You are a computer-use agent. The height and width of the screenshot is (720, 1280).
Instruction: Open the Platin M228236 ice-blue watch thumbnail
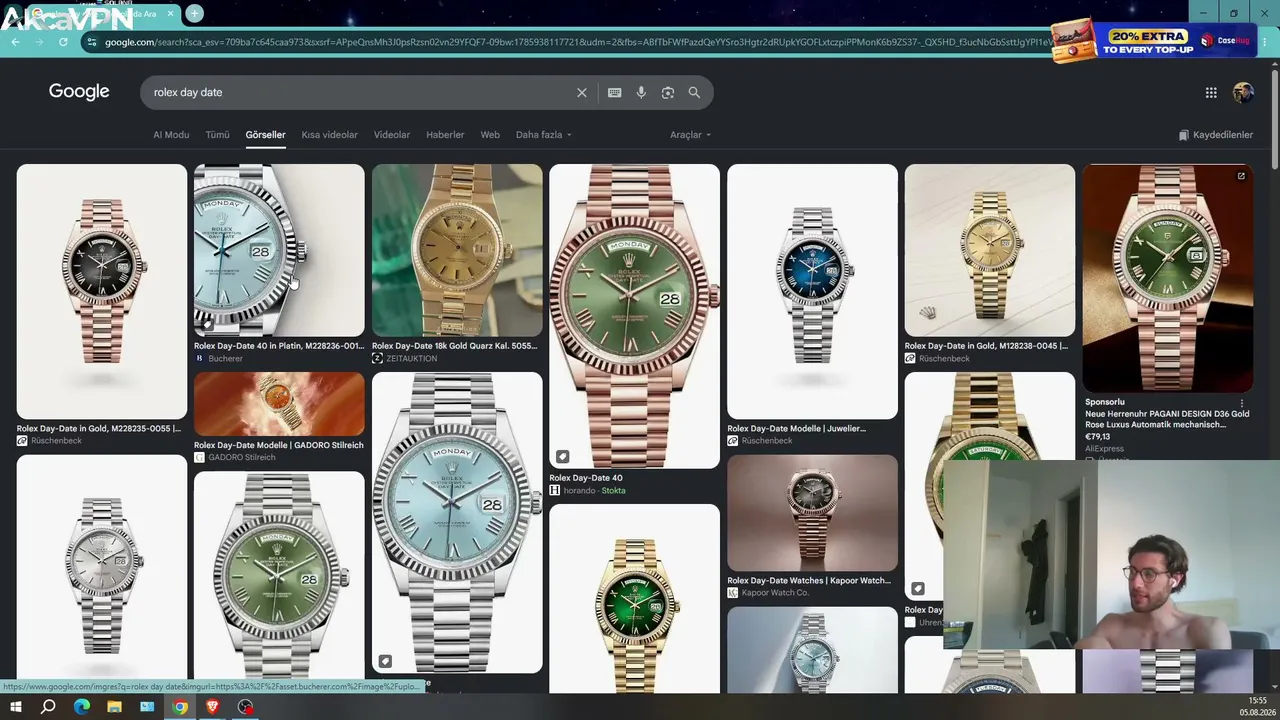[x=279, y=250]
